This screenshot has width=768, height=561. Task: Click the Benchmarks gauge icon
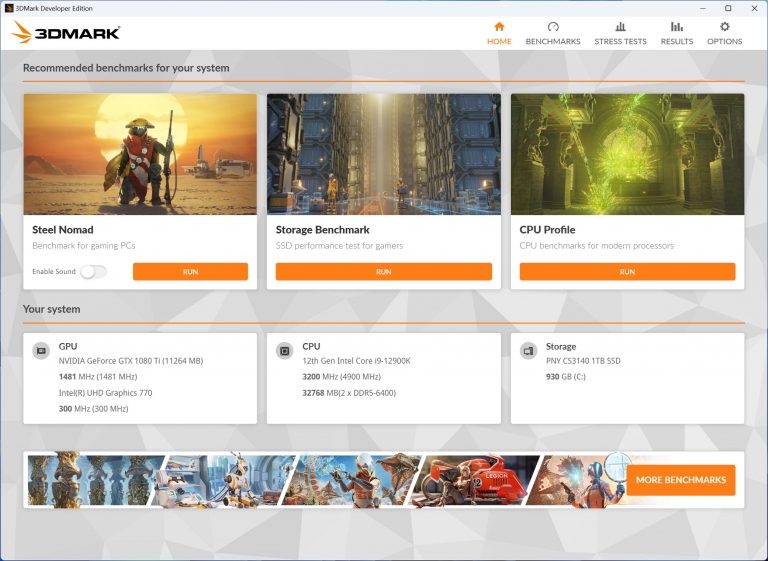click(553, 26)
